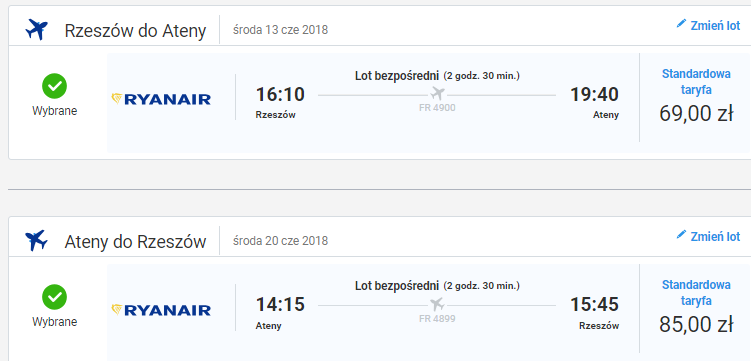Image resolution: width=751 pixels, height=361 pixels.
Task: Click the 16:10 Rzeszów departure time
Action: point(280,94)
